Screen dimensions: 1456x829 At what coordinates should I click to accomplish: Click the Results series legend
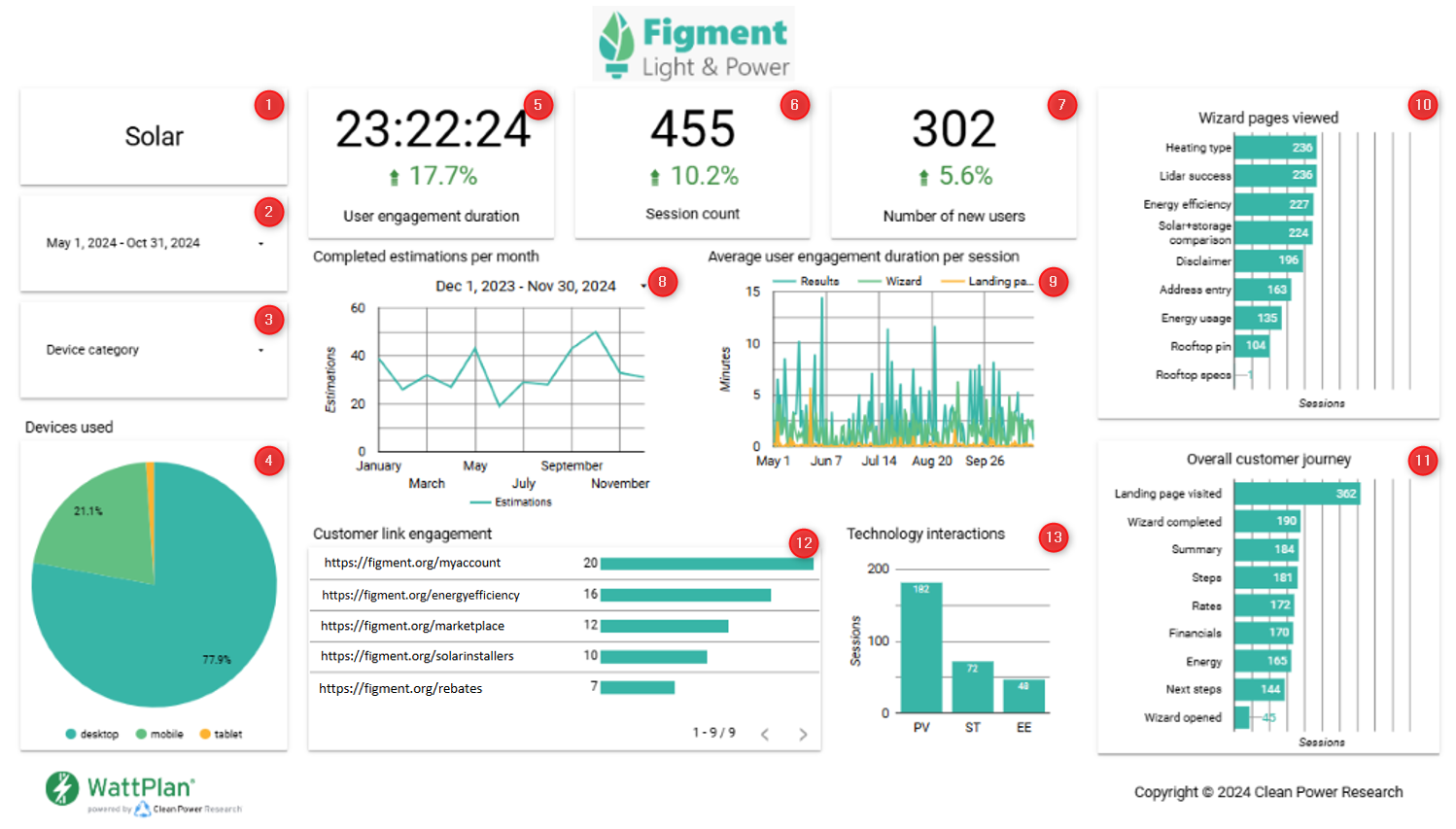(x=806, y=281)
